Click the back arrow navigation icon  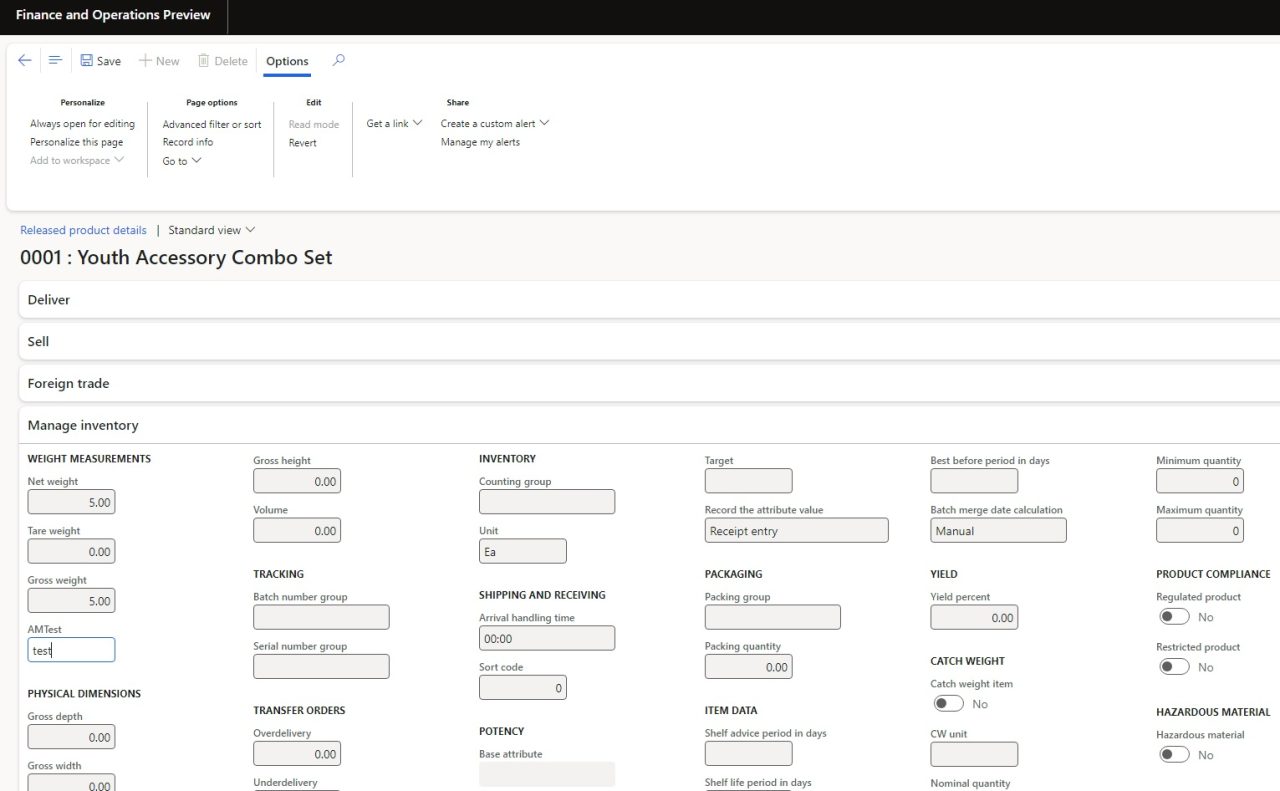pos(24,60)
